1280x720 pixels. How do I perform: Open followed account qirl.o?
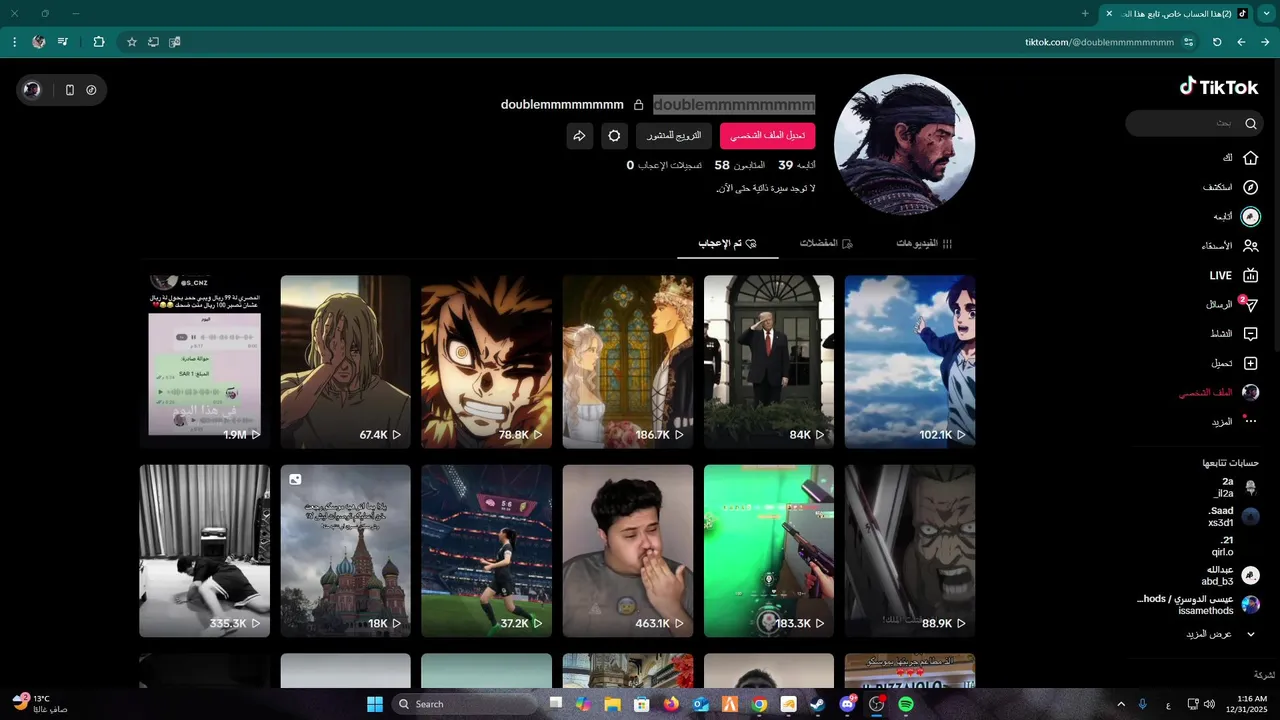(x=1223, y=546)
